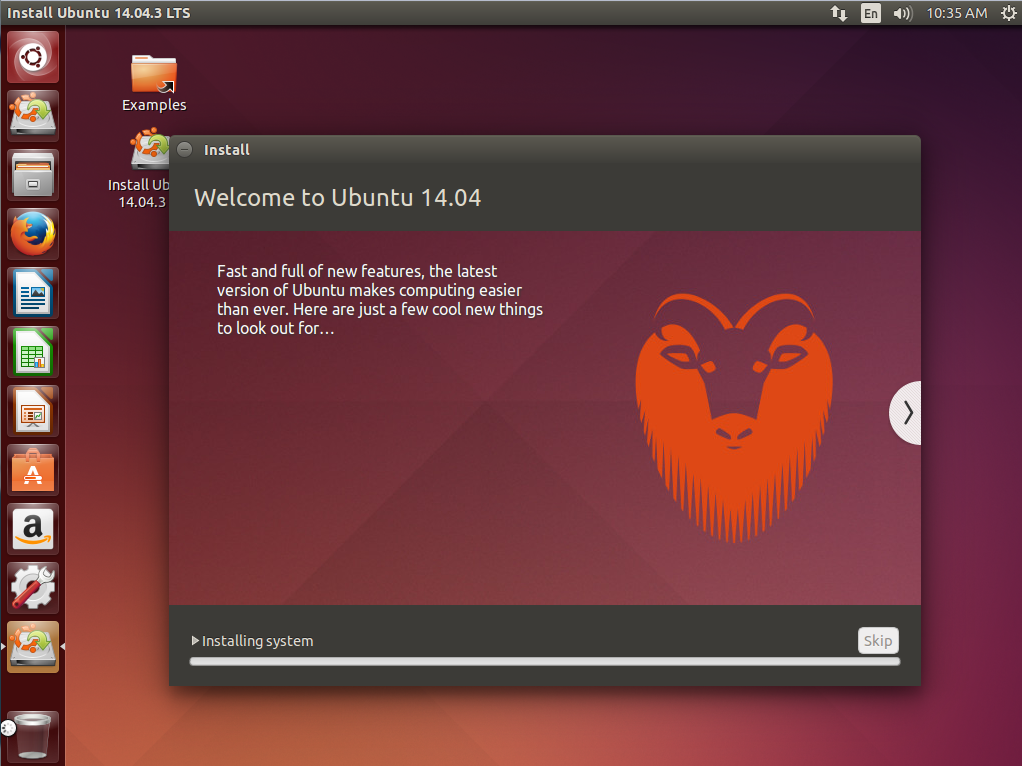Open the session power gear menu
This screenshot has width=1022, height=766.
pos(1008,13)
